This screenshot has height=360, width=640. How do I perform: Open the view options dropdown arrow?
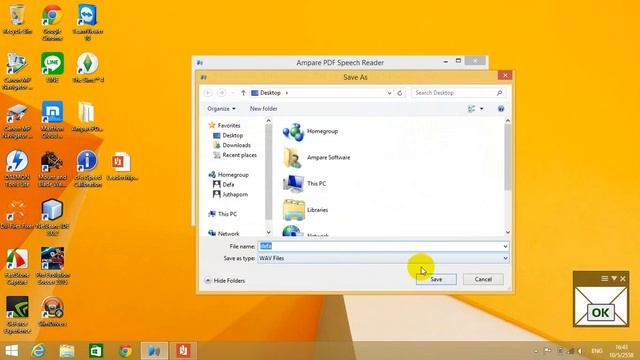tap(482, 109)
